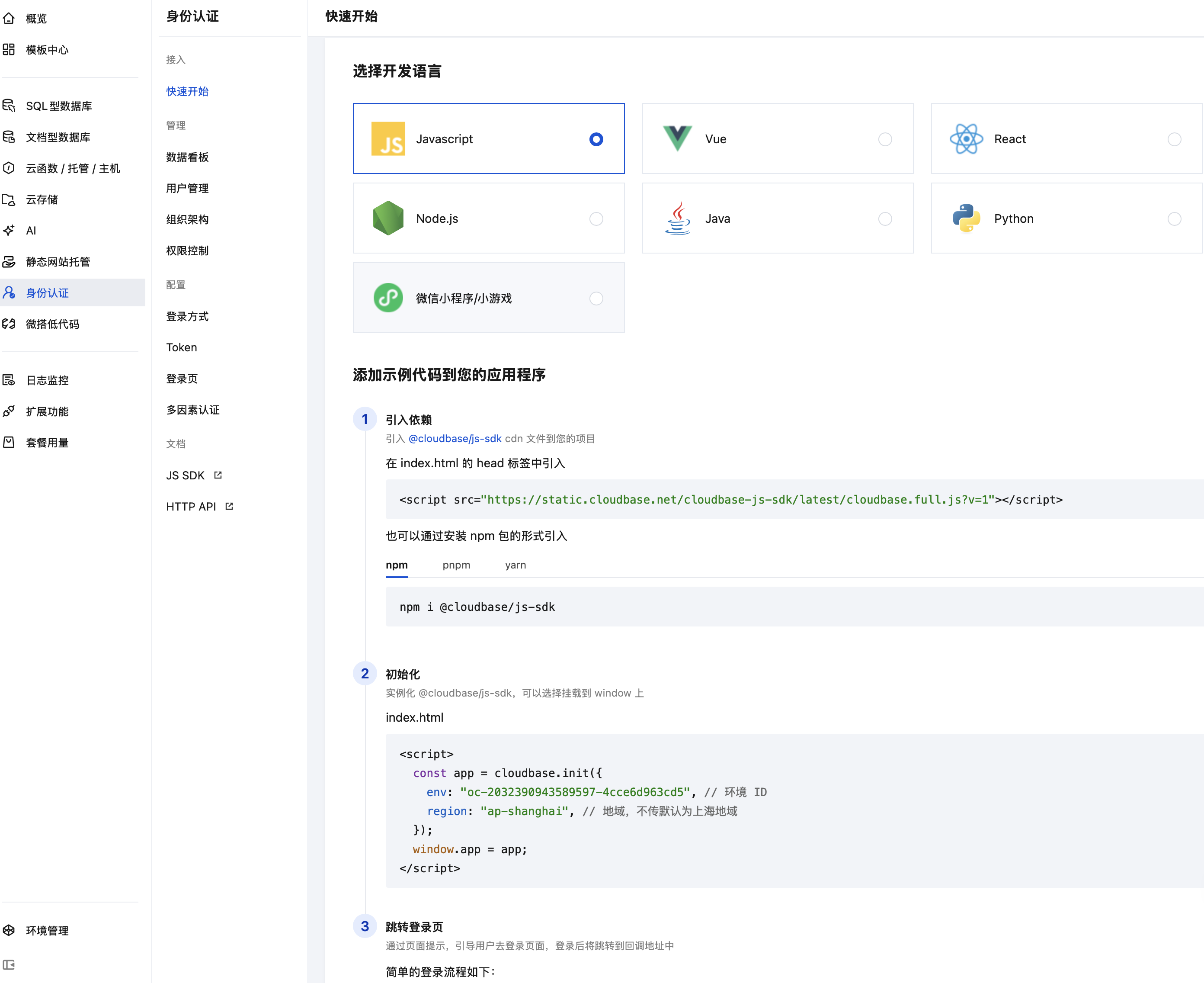Click the 云函数/托管/主机 cloud functions icon
The width and height of the screenshot is (1204, 983).
[x=9, y=168]
